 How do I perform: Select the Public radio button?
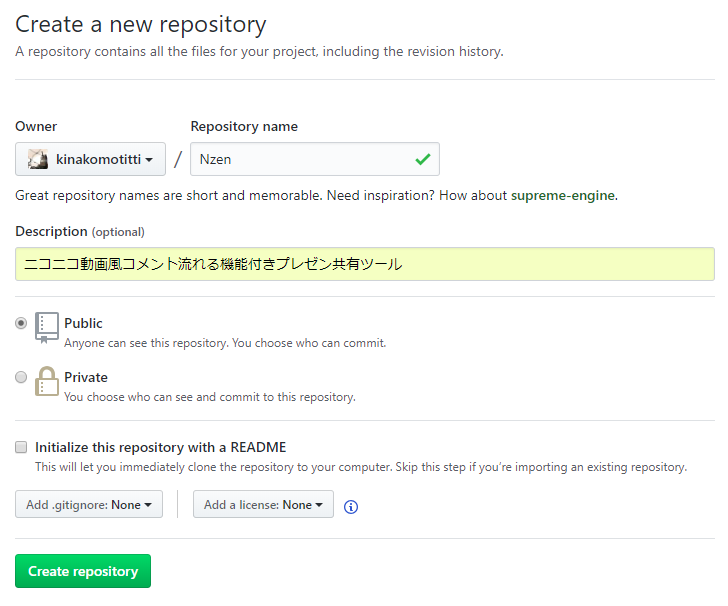21,323
